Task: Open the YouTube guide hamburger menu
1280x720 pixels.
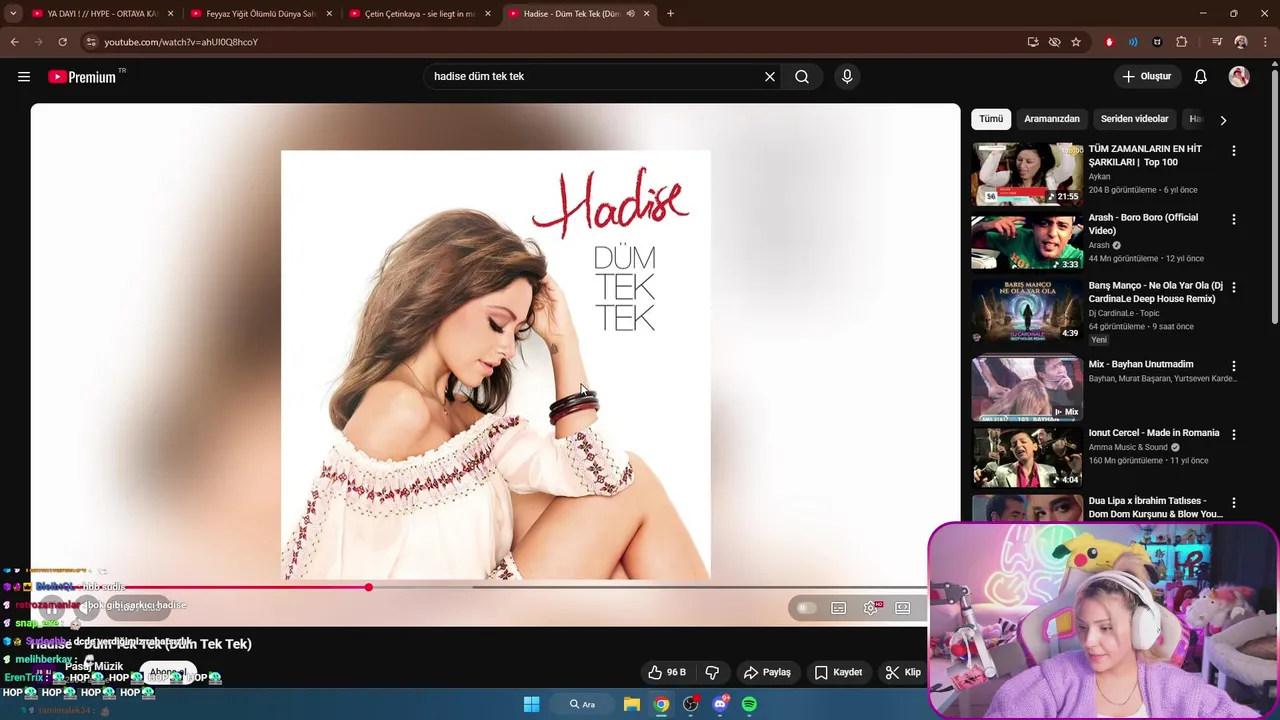Action: [x=24, y=77]
